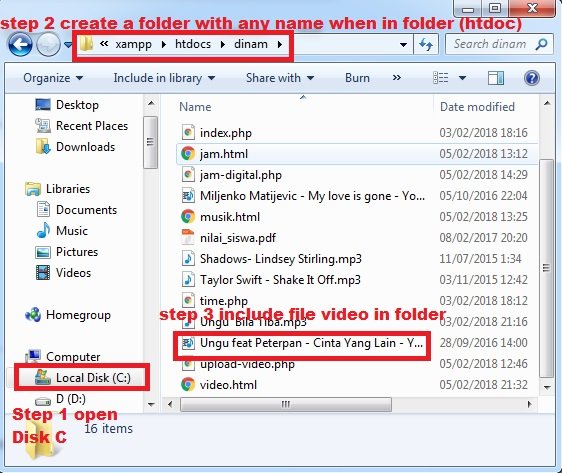Image resolution: width=562 pixels, height=473 pixels.
Task: Click the Search dinam input field
Action: [x=490, y=44]
